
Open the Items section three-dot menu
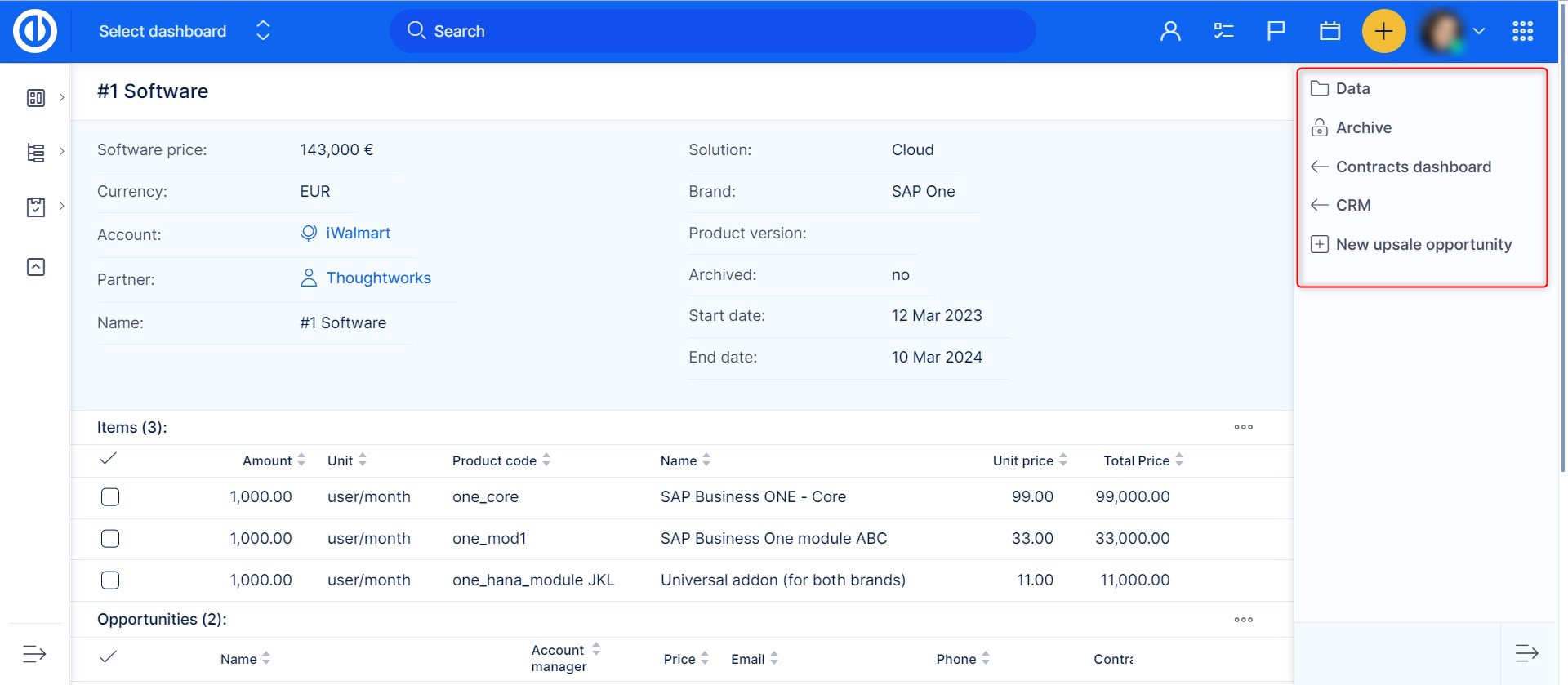pyautogui.click(x=1243, y=427)
